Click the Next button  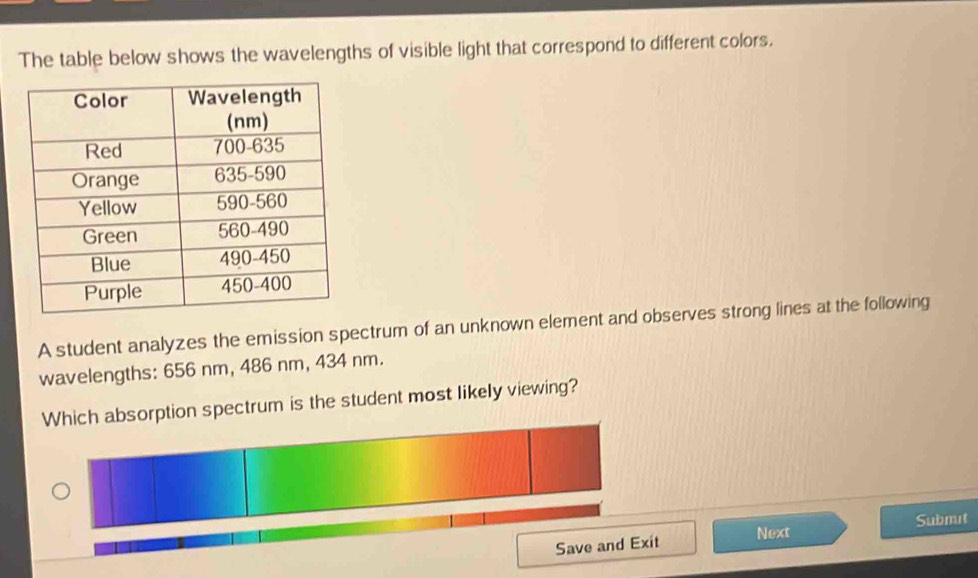point(780,532)
